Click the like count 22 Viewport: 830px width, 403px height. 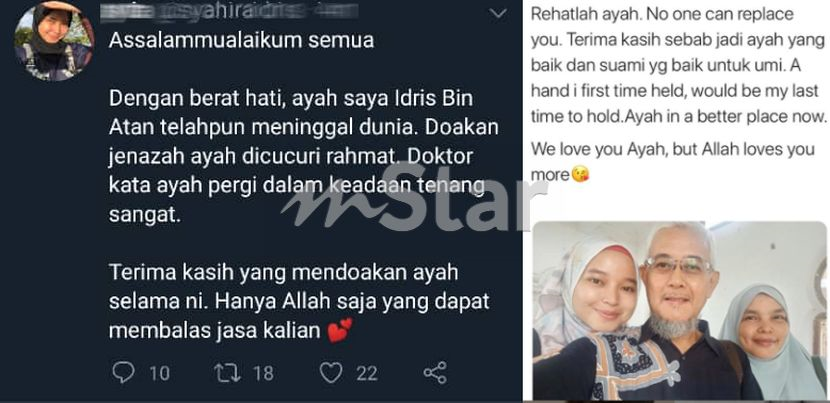367,373
